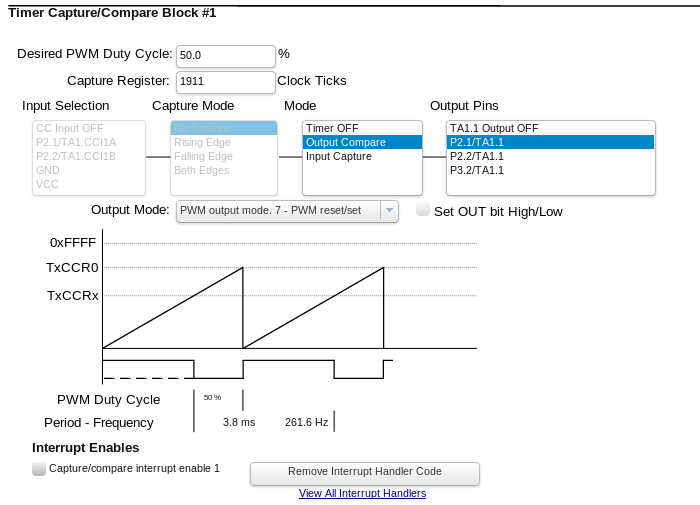Open the Output Mode dropdown arrow
The width and height of the screenshot is (700, 505).
(389, 211)
